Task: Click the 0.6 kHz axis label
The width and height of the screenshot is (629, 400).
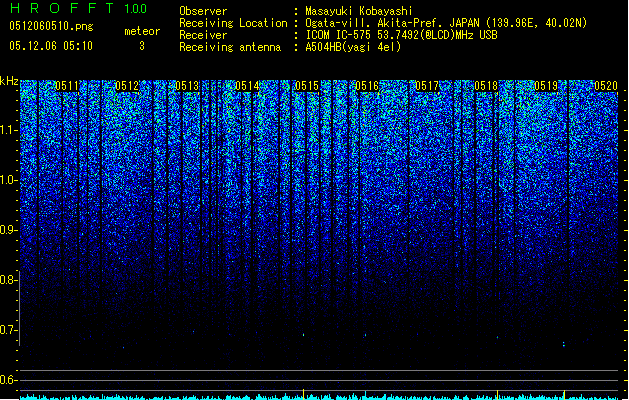Action: tap(9, 380)
